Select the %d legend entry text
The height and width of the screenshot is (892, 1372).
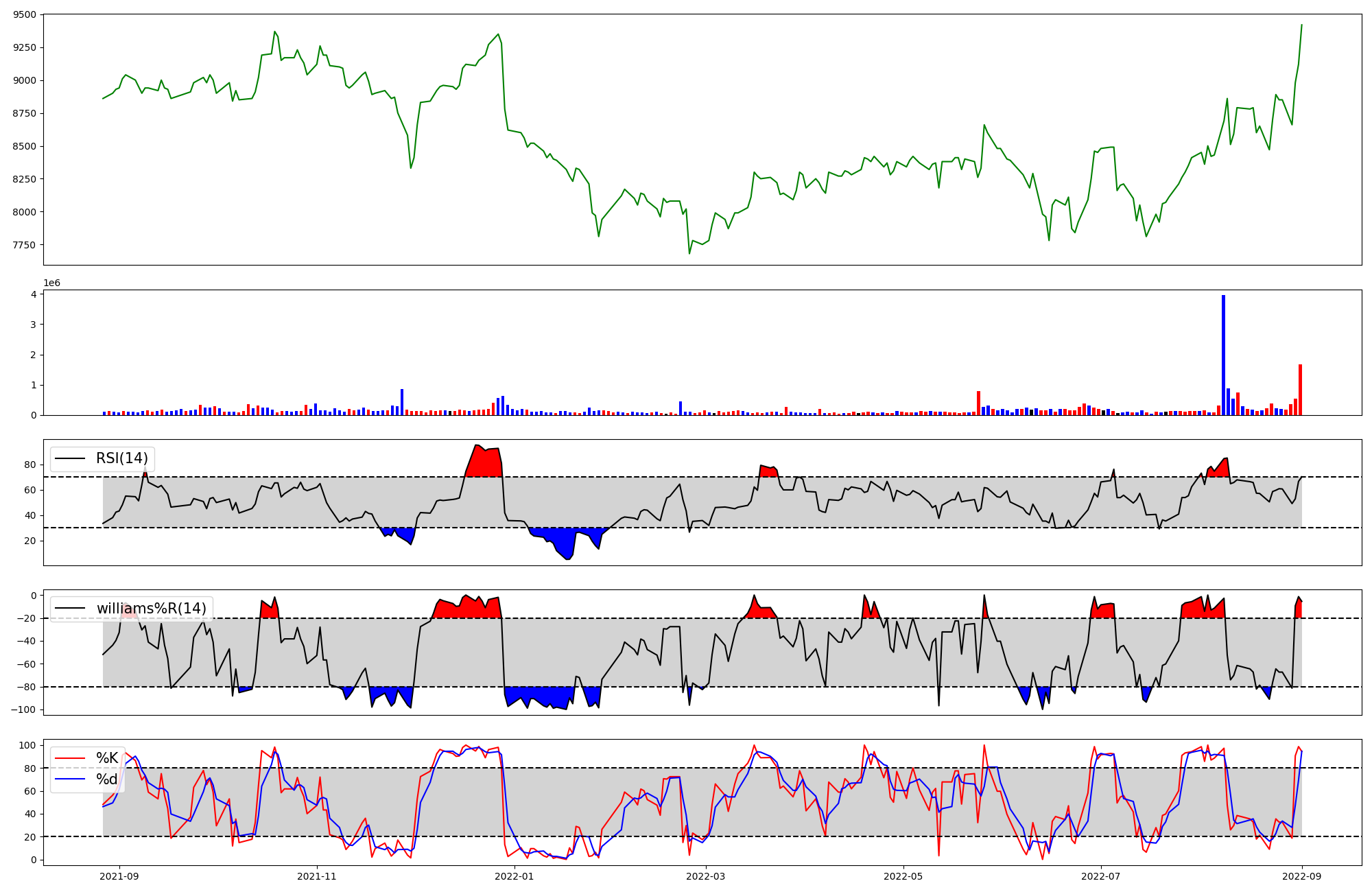[x=107, y=779]
